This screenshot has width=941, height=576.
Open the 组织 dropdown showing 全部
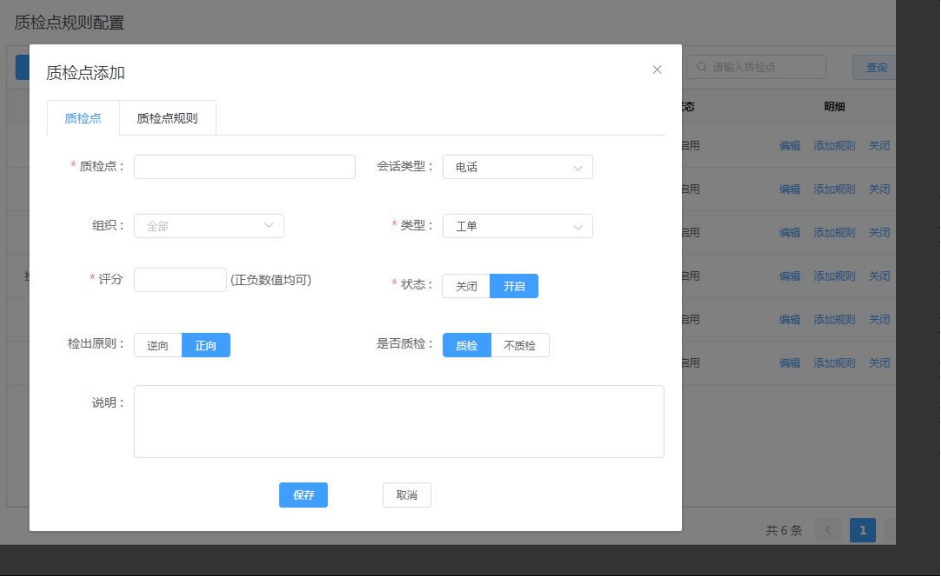tap(208, 226)
